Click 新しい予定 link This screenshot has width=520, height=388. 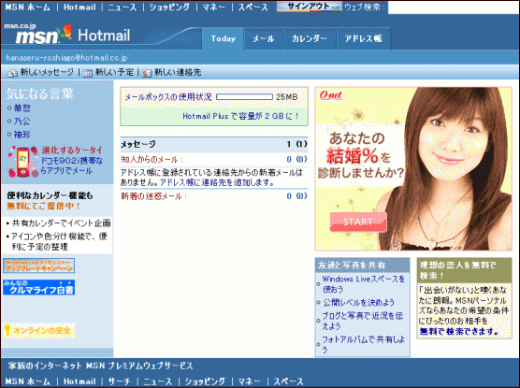[114, 72]
